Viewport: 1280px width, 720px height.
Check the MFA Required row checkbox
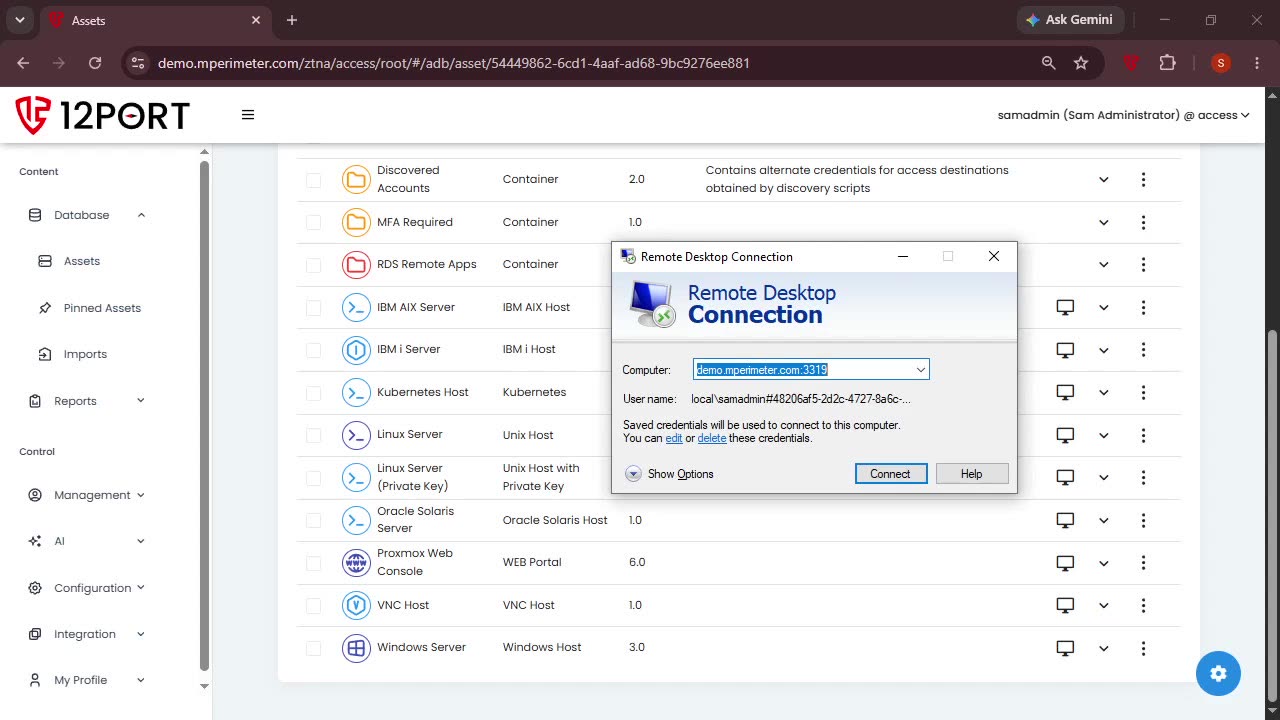pos(314,222)
